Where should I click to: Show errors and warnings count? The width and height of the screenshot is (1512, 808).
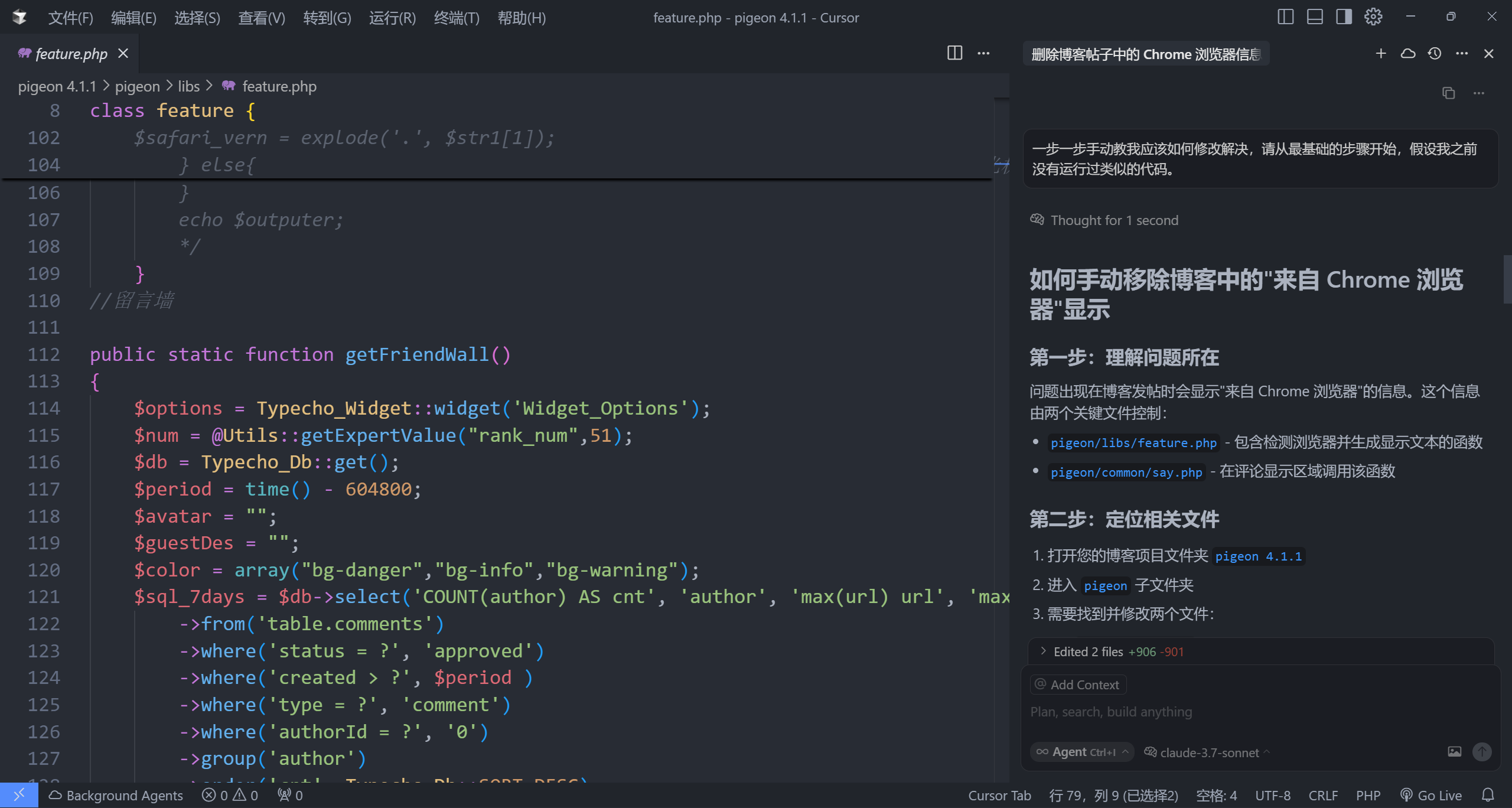(x=230, y=795)
